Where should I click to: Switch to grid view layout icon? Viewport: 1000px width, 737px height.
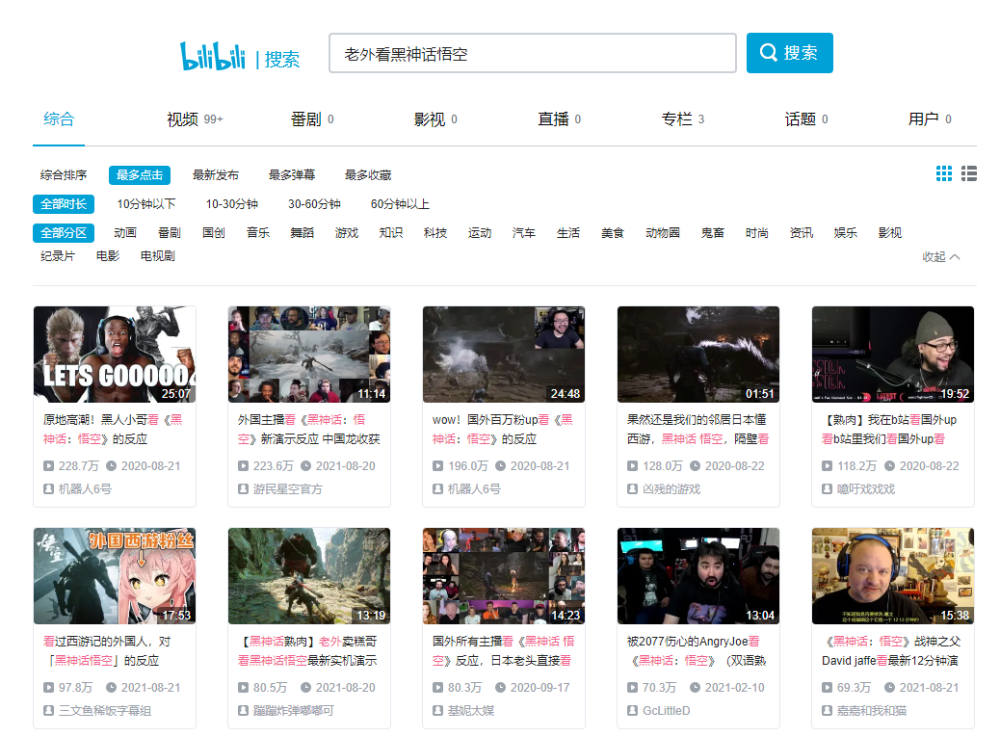click(944, 173)
